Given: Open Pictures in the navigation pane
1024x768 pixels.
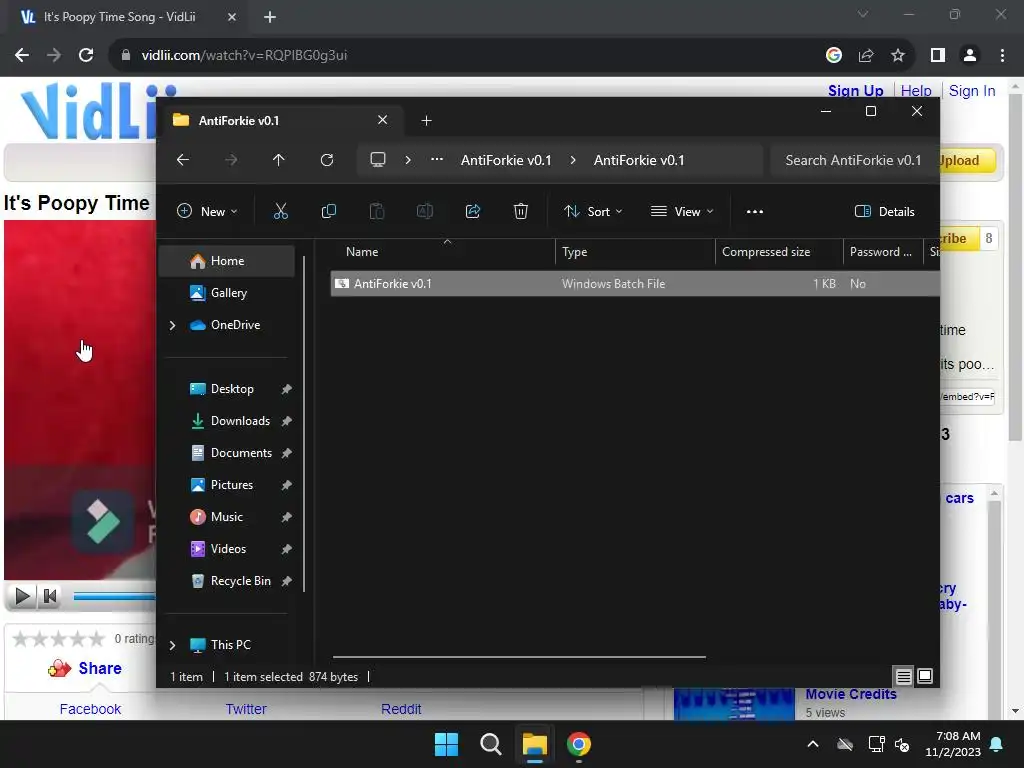Looking at the screenshot, I should [227, 485].
